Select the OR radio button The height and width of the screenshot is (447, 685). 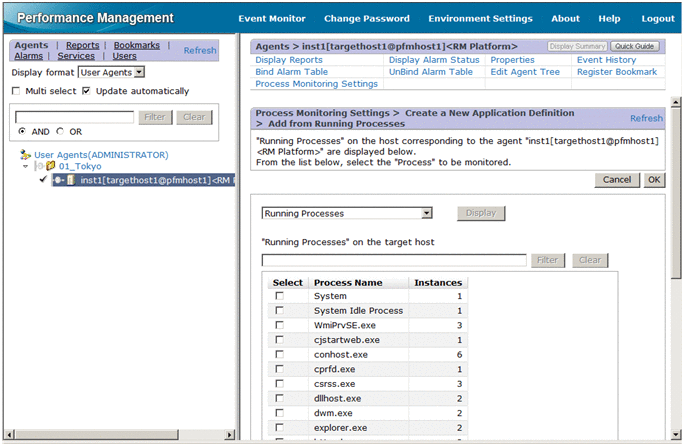pyautogui.click(x=60, y=132)
